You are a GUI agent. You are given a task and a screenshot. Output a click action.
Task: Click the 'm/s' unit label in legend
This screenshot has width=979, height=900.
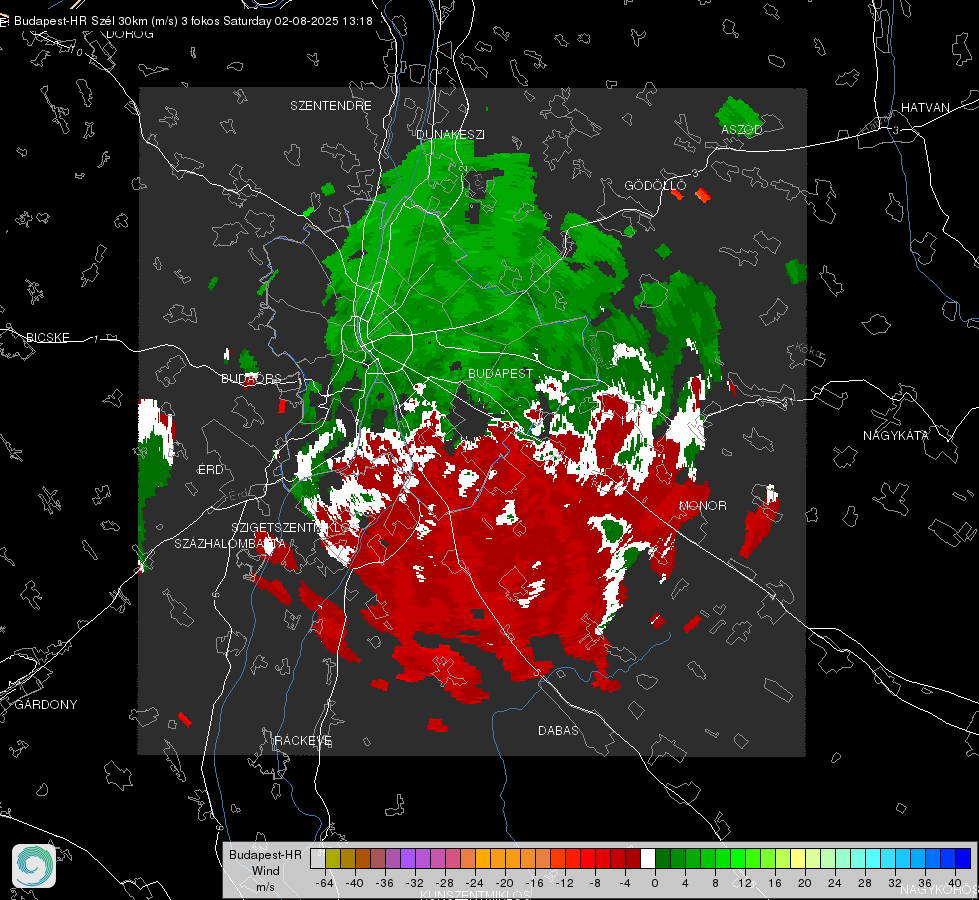pos(265,886)
